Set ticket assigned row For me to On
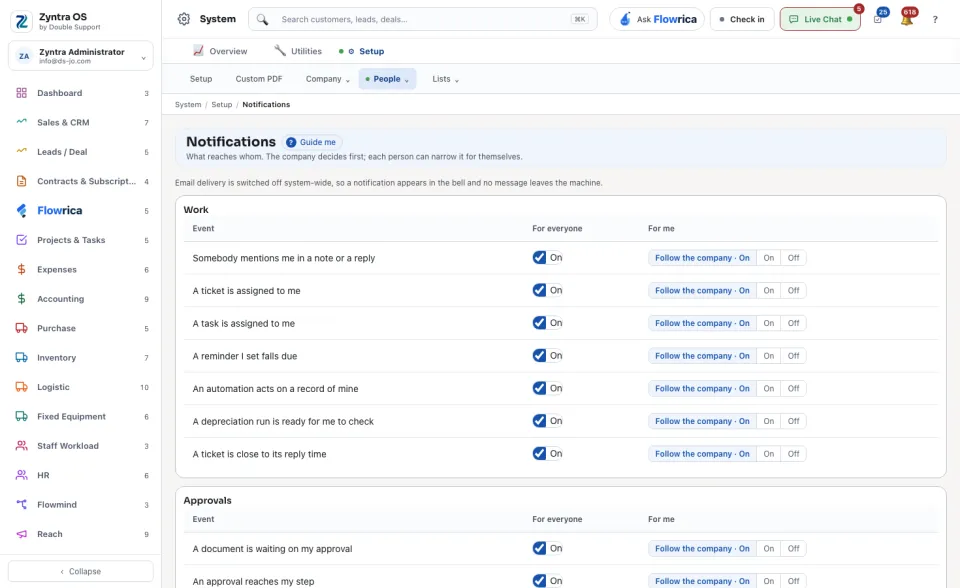 (x=768, y=290)
